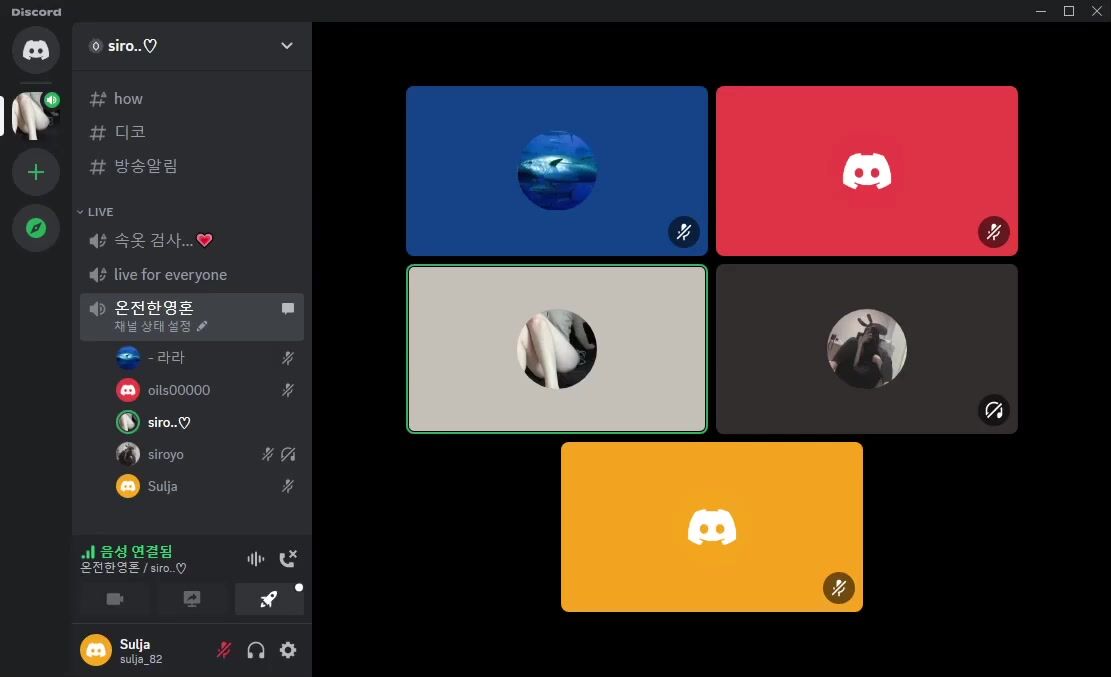Viewport: 1111px width, 677px height.
Task: Open the how text channel
Action: pos(191,99)
